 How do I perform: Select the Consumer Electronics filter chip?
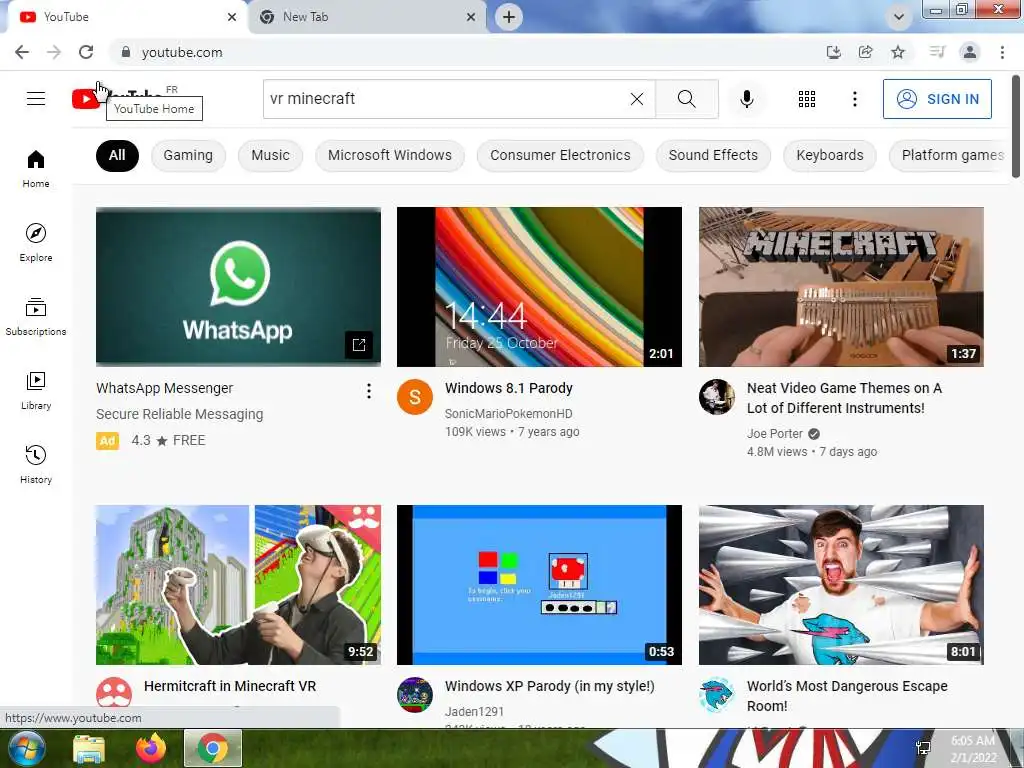(560, 155)
